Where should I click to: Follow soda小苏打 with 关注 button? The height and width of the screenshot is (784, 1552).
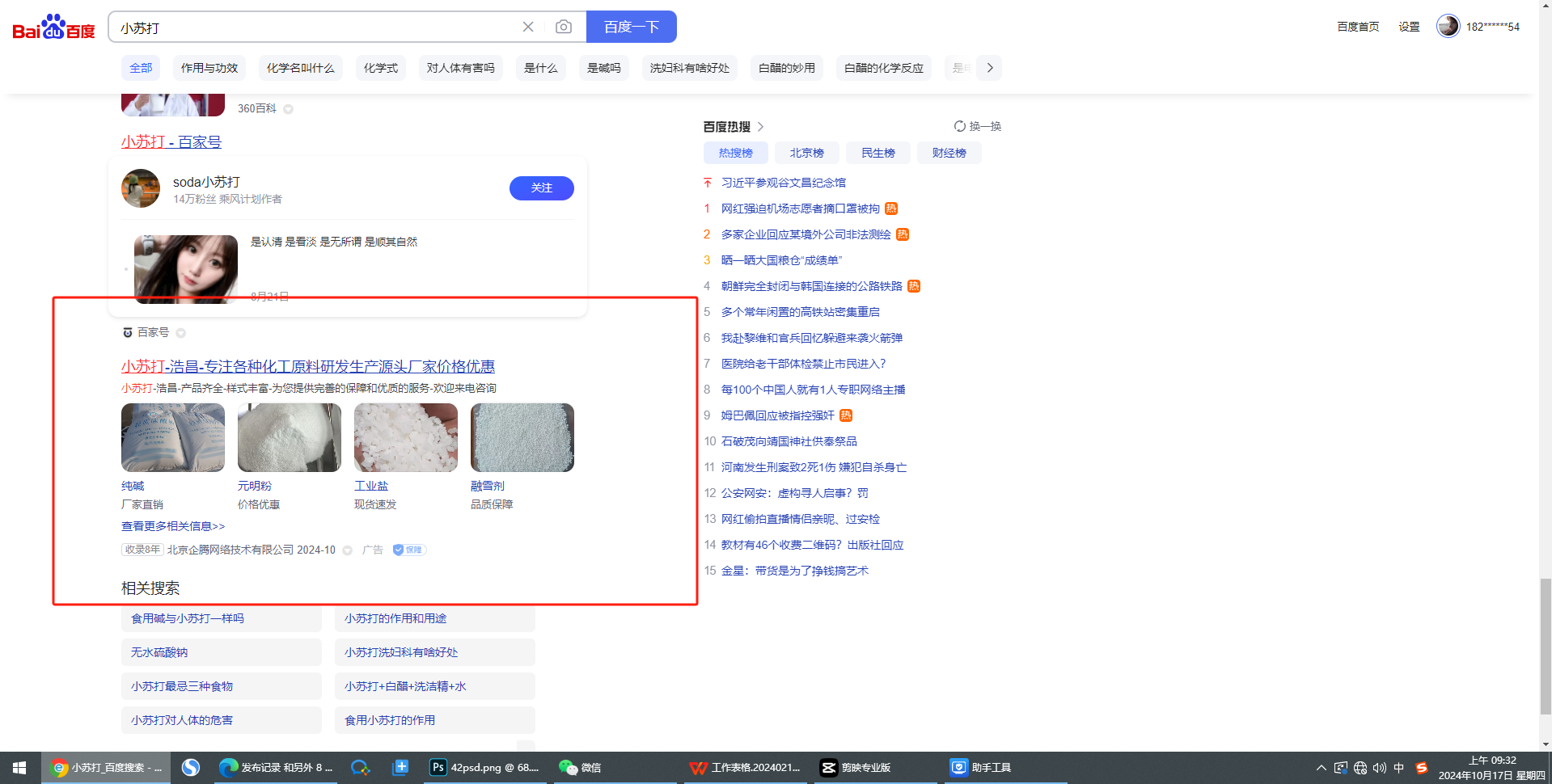point(541,188)
